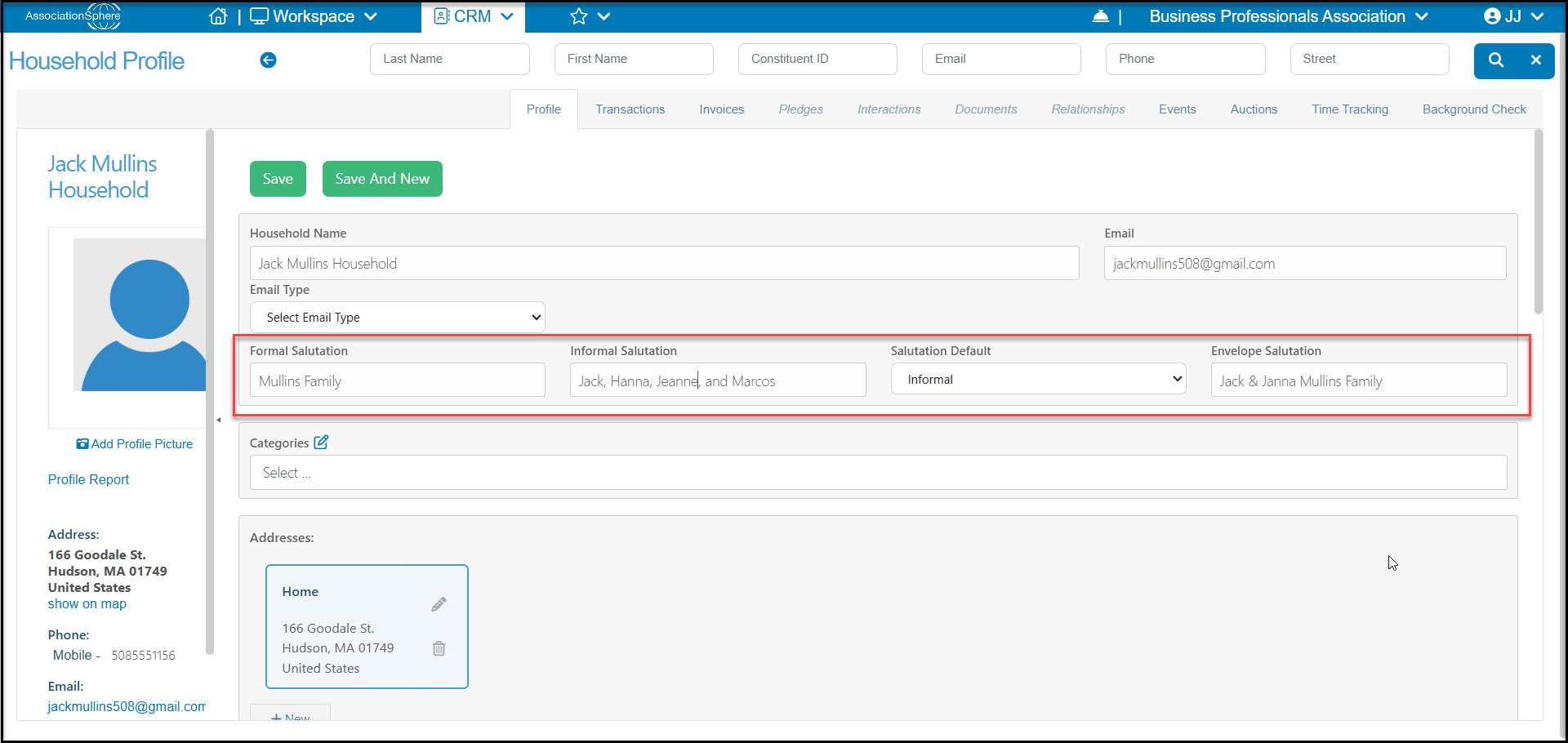The width and height of the screenshot is (1568, 743).
Task: Clear the search with the X icon
Action: point(1536,60)
